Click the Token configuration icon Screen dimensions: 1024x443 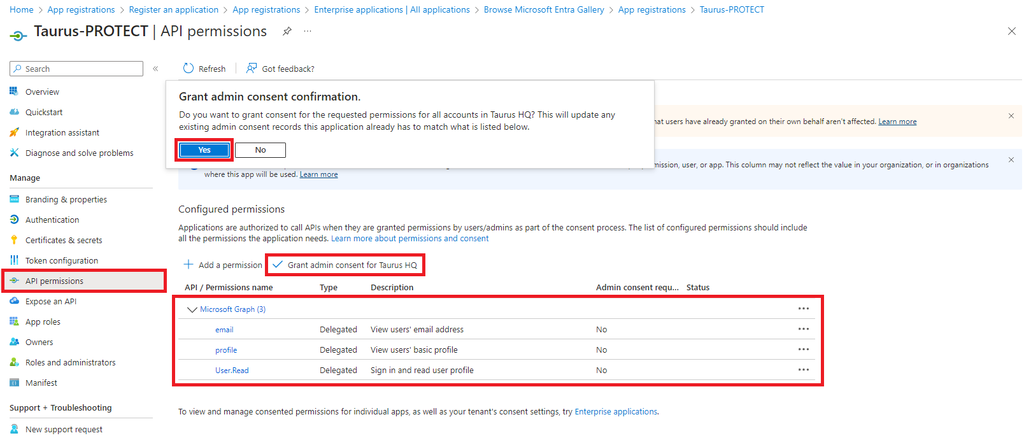click(14, 260)
